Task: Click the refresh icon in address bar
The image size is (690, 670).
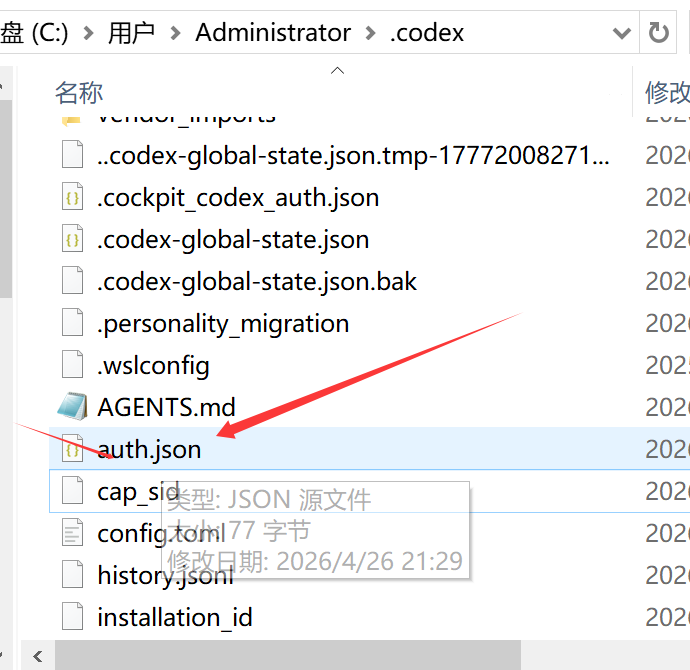Action: click(x=658, y=33)
